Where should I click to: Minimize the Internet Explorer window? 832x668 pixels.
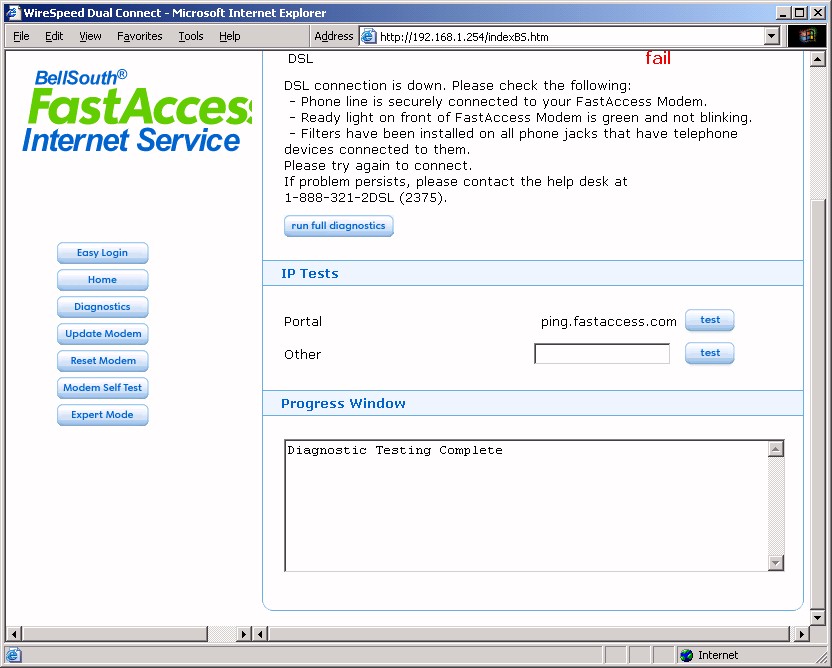pyautogui.click(x=782, y=13)
